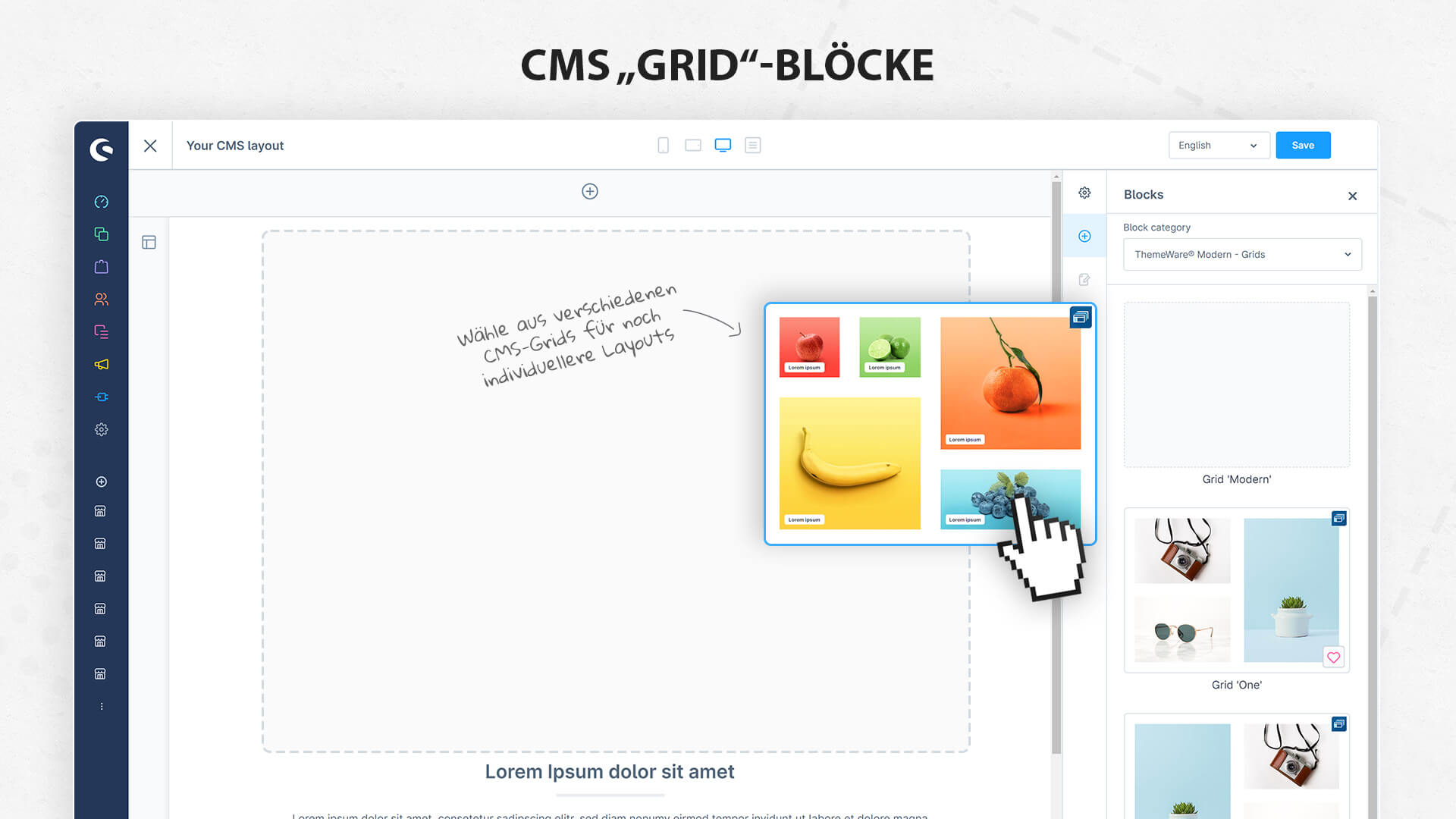This screenshot has height=819, width=1456.
Task: Open the customer accounts icon
Action: [x=100, y=298]
